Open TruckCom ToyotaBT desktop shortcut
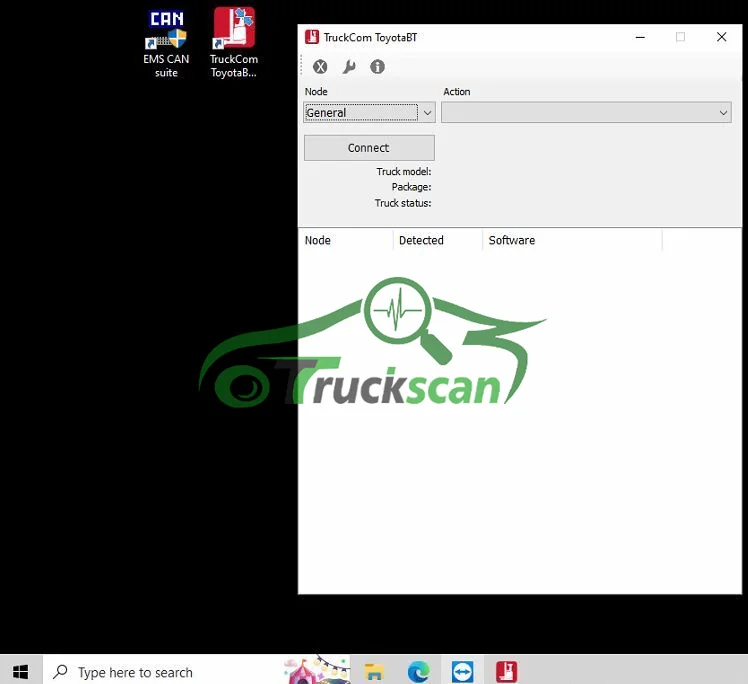 pyautogui.click(x=234, y=43)
